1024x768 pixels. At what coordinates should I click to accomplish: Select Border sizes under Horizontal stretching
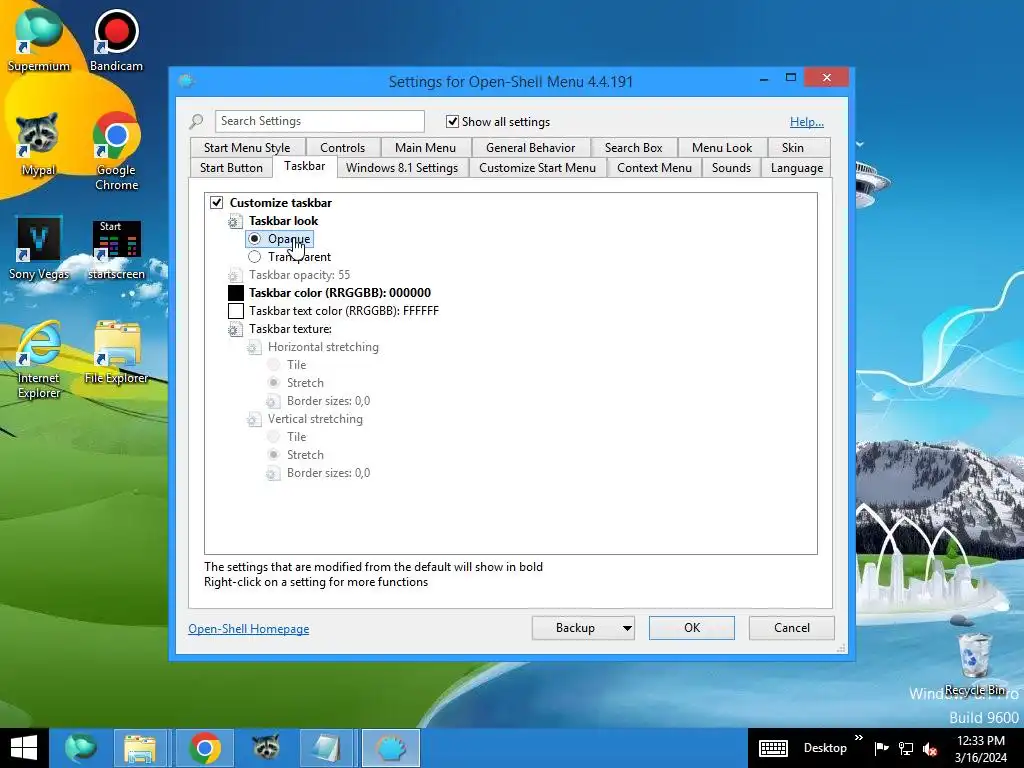point(328,401)
